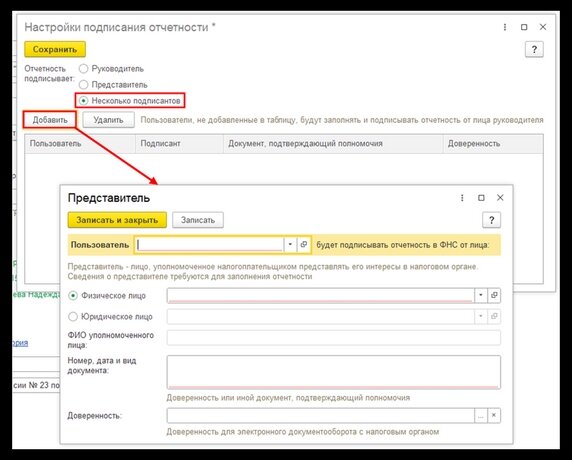This screenshot has height=460, width=572.
Task: Choose Юридическое лицо radio option
Action: (x=73, y=317)
